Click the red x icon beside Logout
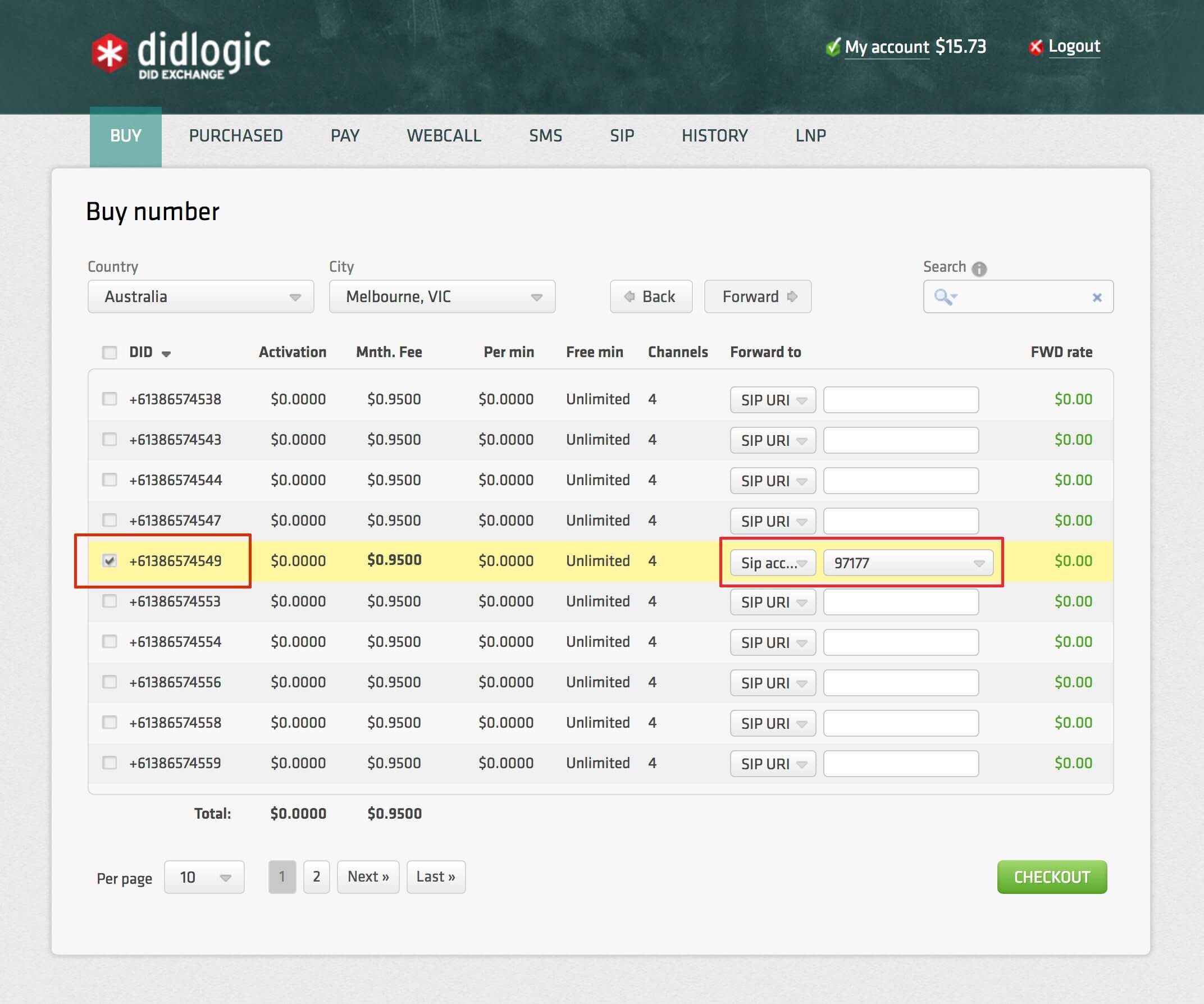Image resolution: width=1204 pixels, height=1004 pixels. [1036, 47]
